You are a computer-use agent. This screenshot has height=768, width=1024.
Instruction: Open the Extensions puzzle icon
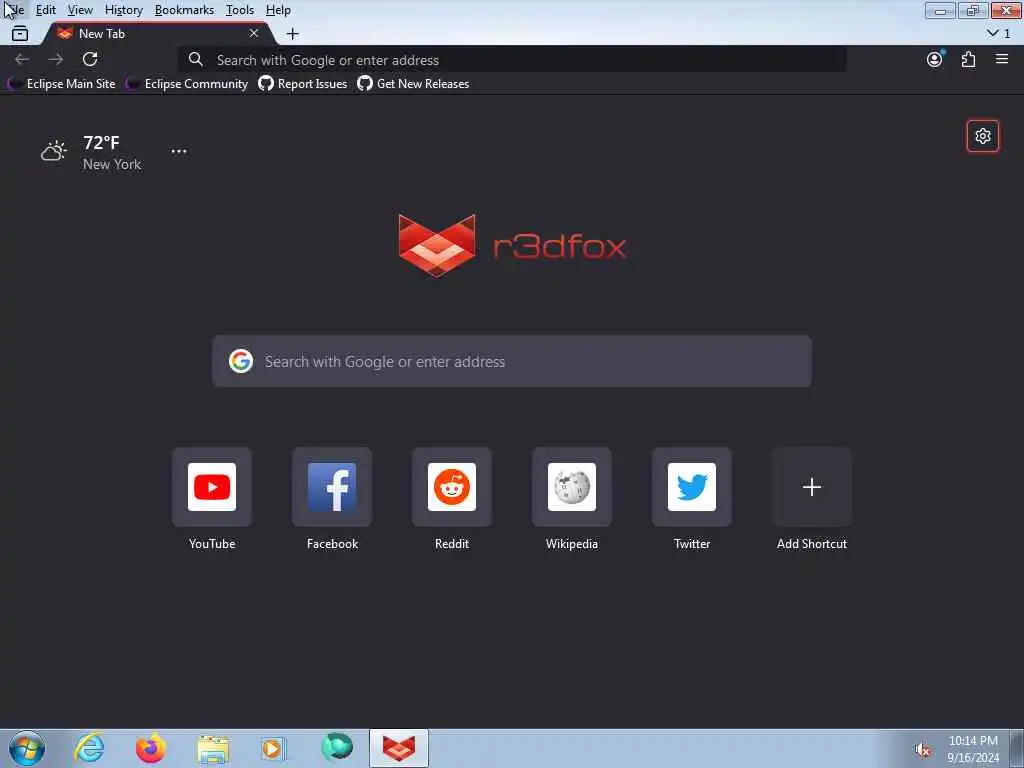968,59
